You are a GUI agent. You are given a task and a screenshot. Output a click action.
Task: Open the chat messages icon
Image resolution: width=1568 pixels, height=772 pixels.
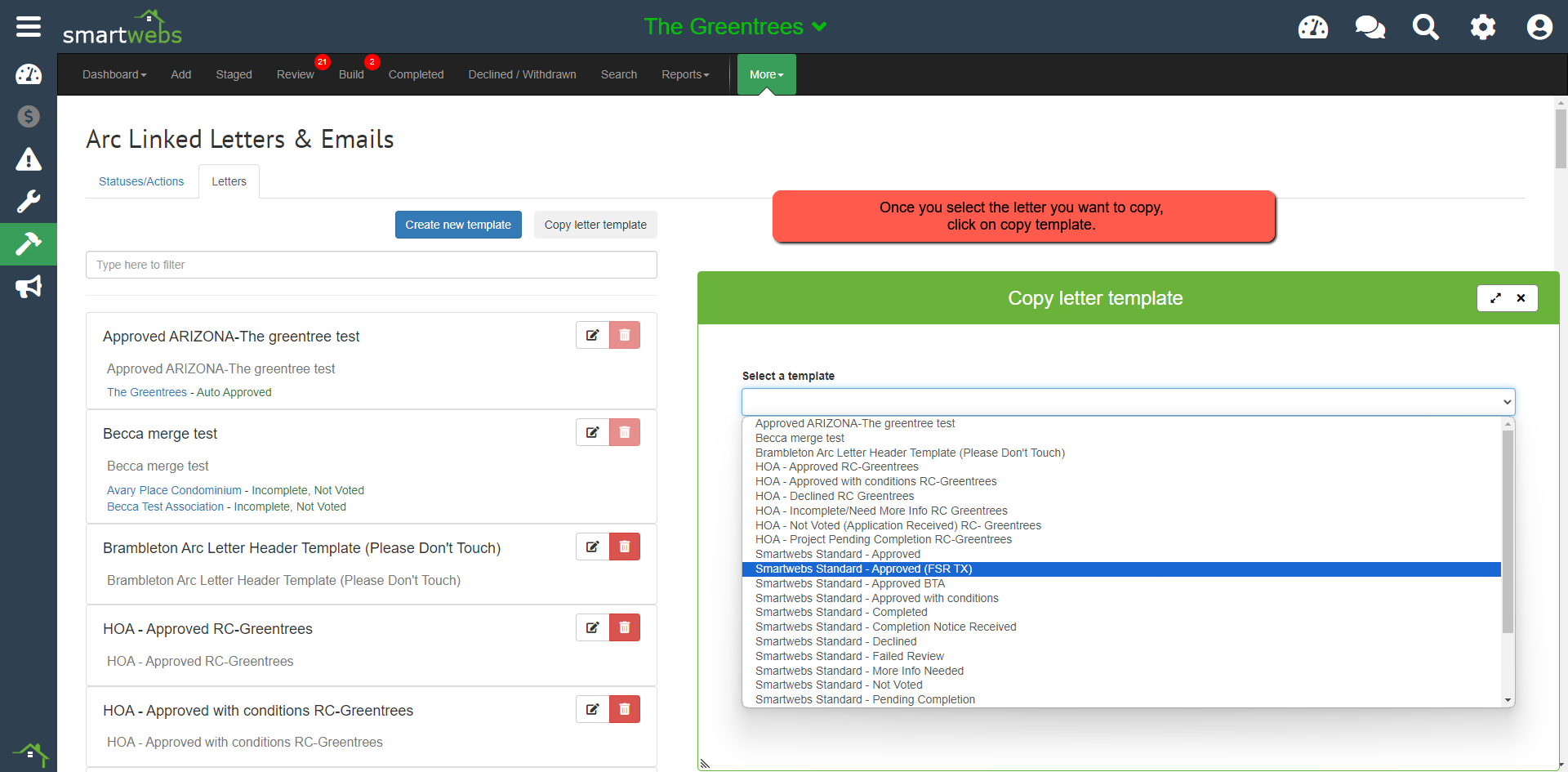pyautogui.click(x=1370, y=27)
